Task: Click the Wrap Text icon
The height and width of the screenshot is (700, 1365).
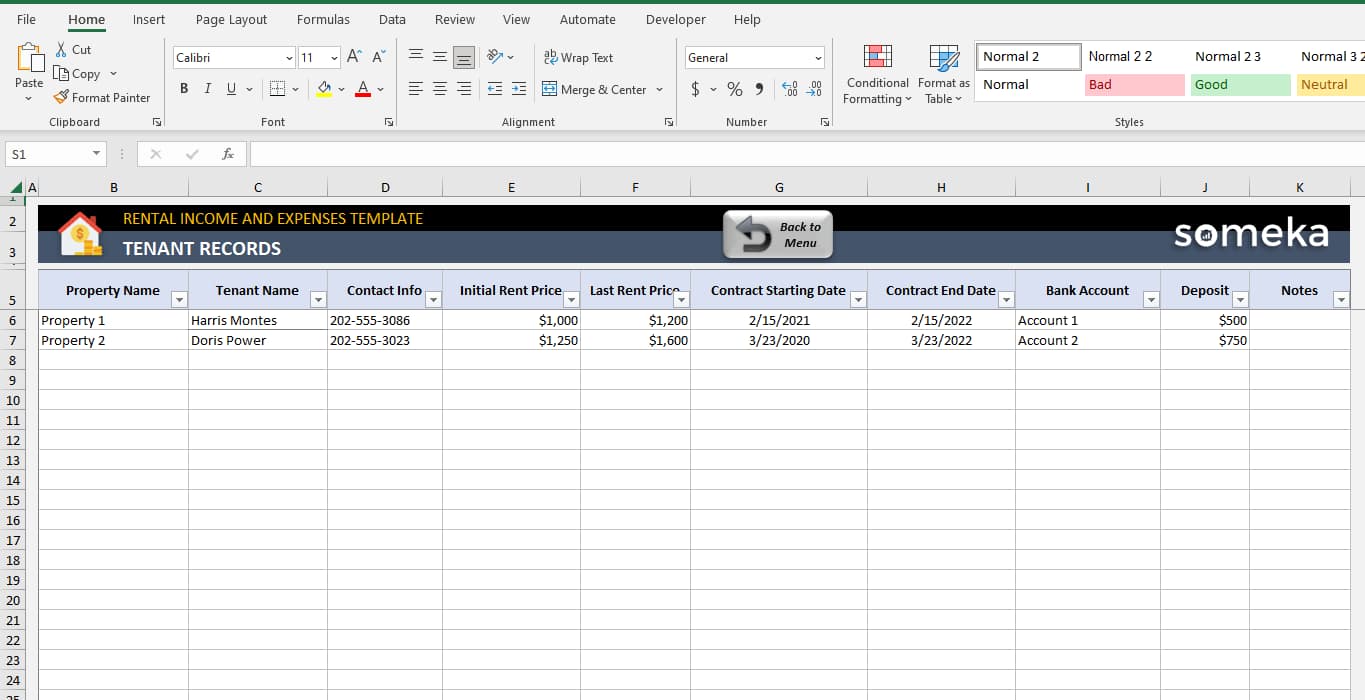Action: 579,57
